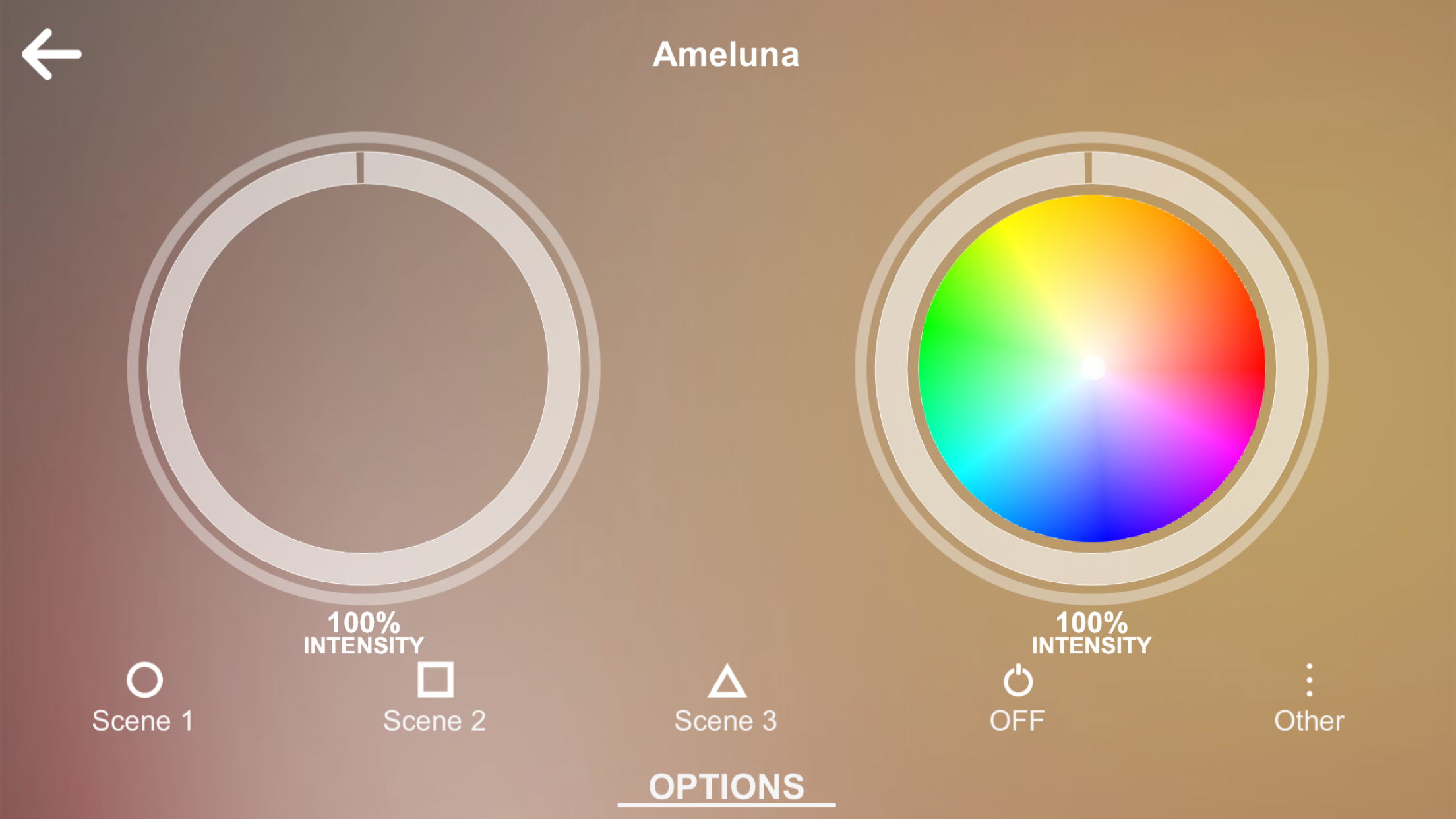Image resolution: width=1456 pixels, height=819 pixels.
Task: Activate Scene 2 square icon
Action: click(x=435, y=681)
